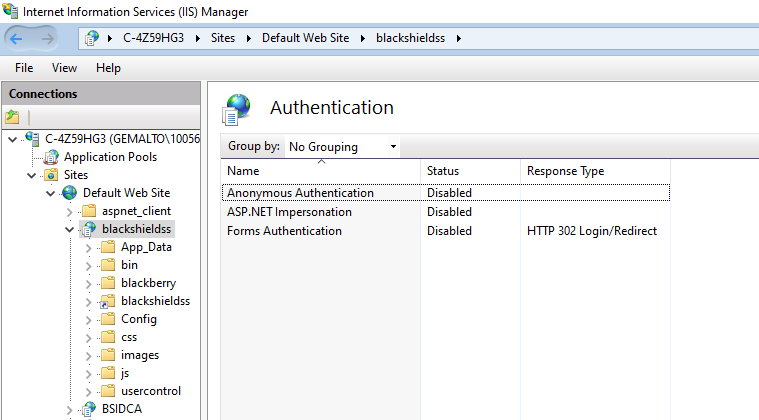Click Default Web Site in breadcrumb
This screenshot has height=420, width=759.
coord(305,38)
